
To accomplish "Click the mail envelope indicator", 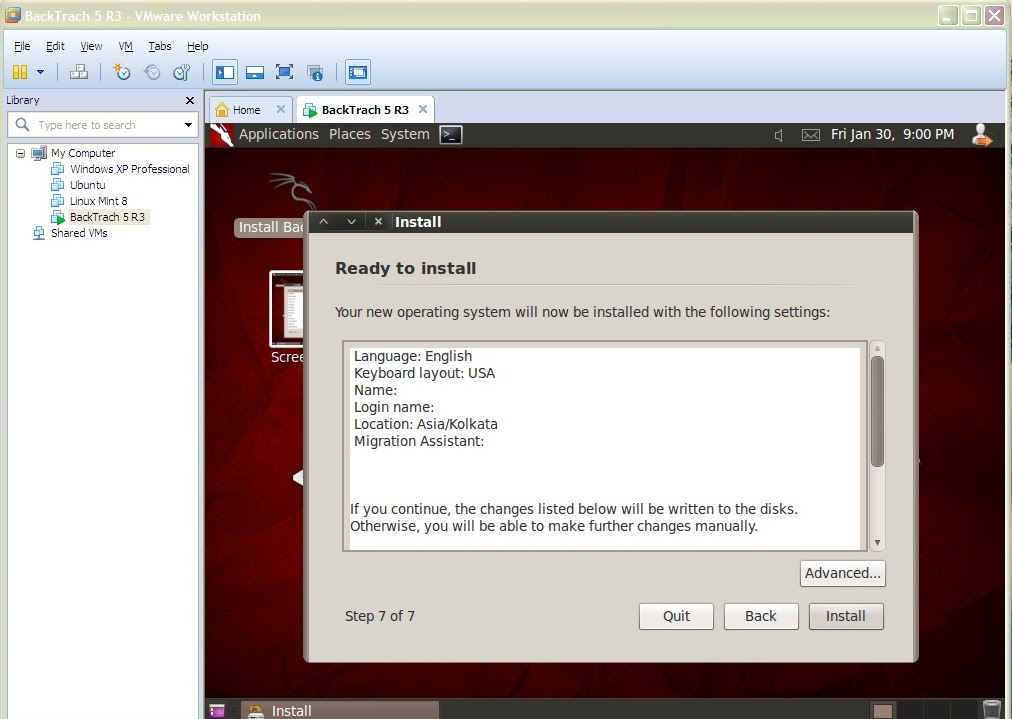I will (x=811, y=135).
